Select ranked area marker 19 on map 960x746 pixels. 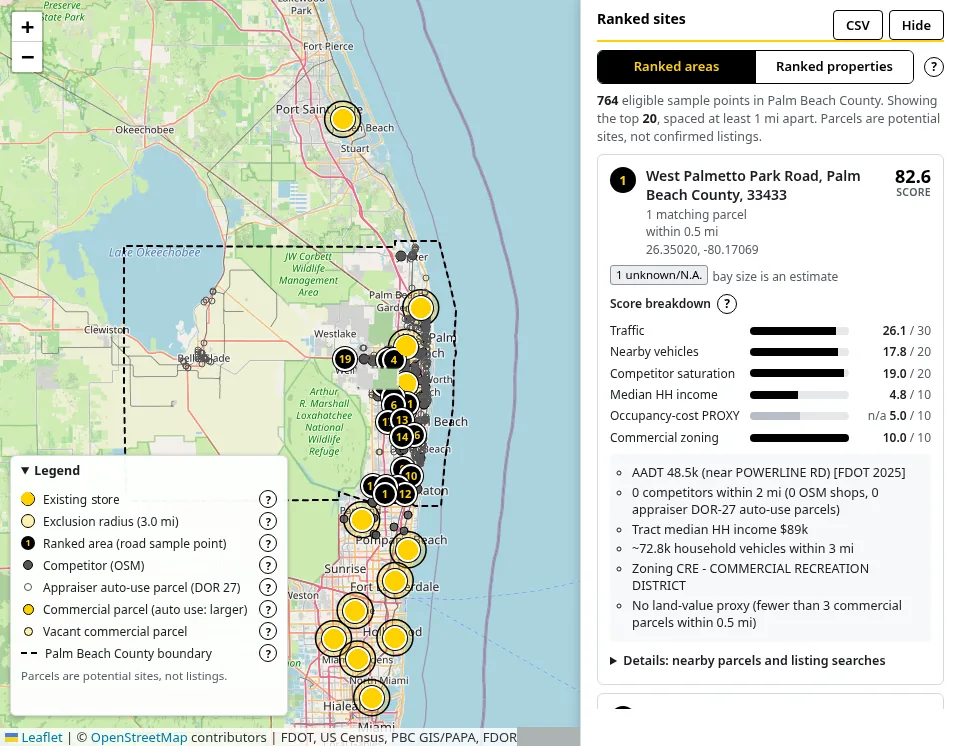[345, 359]
